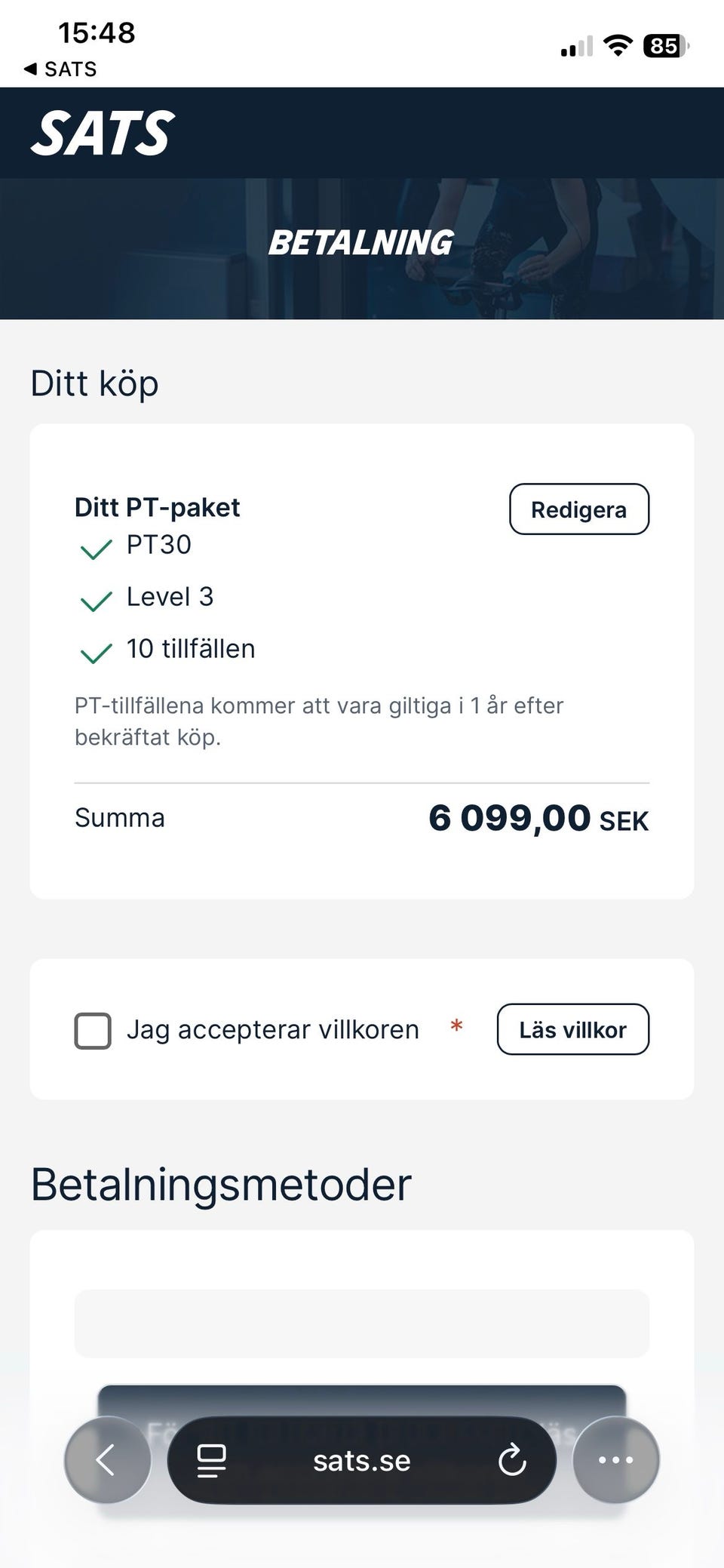Tap the sats.se address field
The height and width of the screenshot is (1568, 724).
click(361, 1461)
